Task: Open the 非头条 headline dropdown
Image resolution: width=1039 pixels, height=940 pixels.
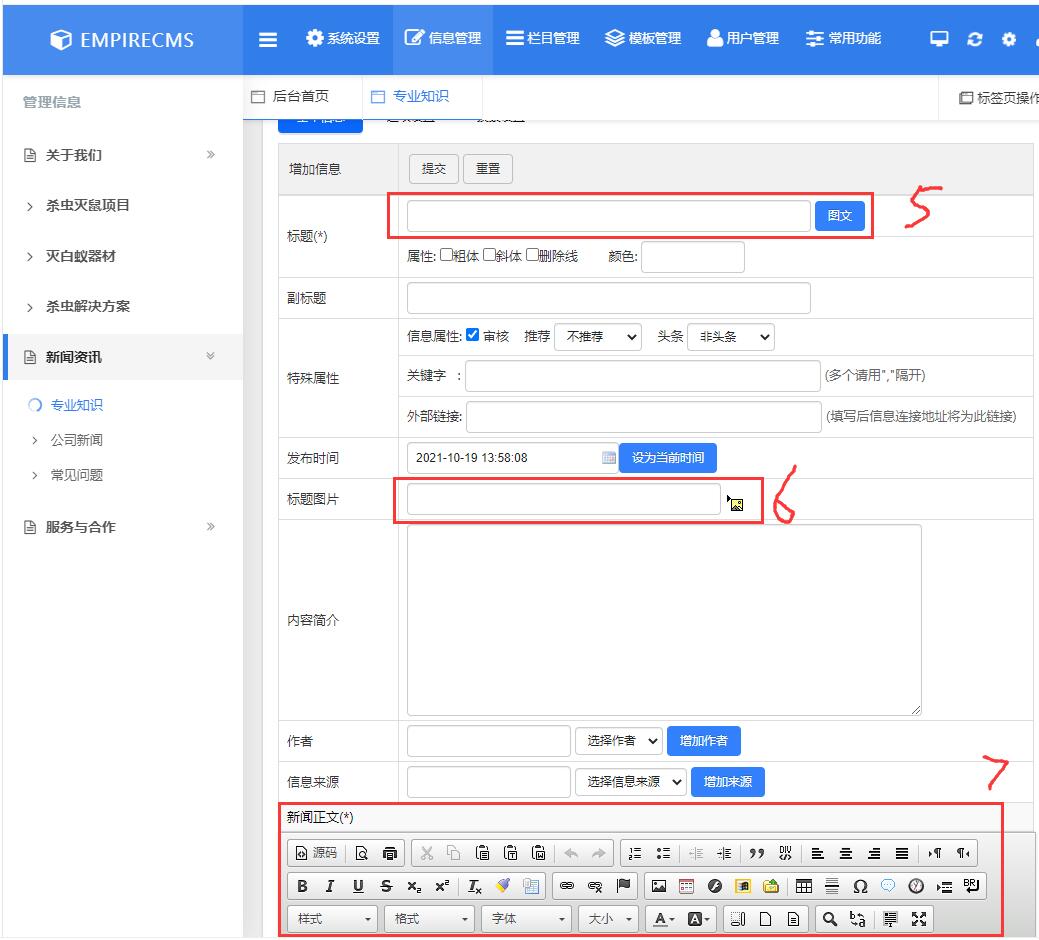Action: click(731, 337)
